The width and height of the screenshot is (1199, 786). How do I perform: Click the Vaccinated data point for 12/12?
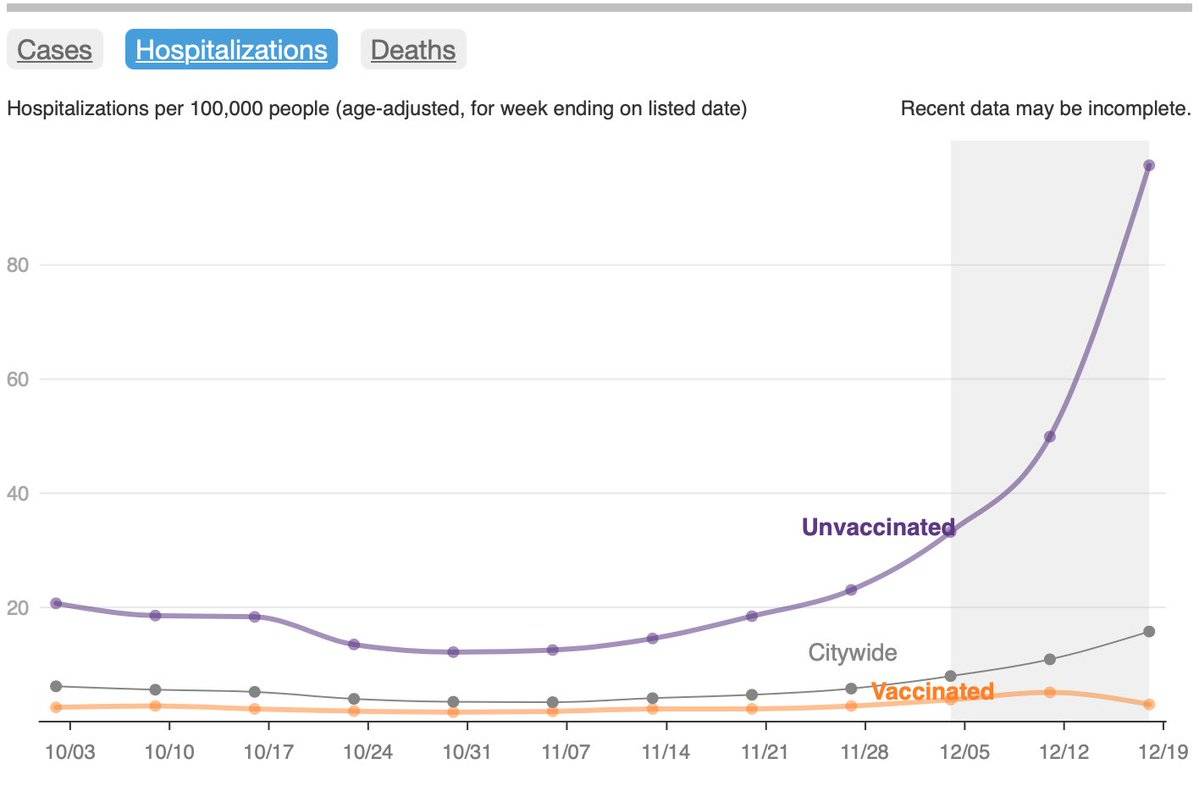click(x=1050, y=692)
